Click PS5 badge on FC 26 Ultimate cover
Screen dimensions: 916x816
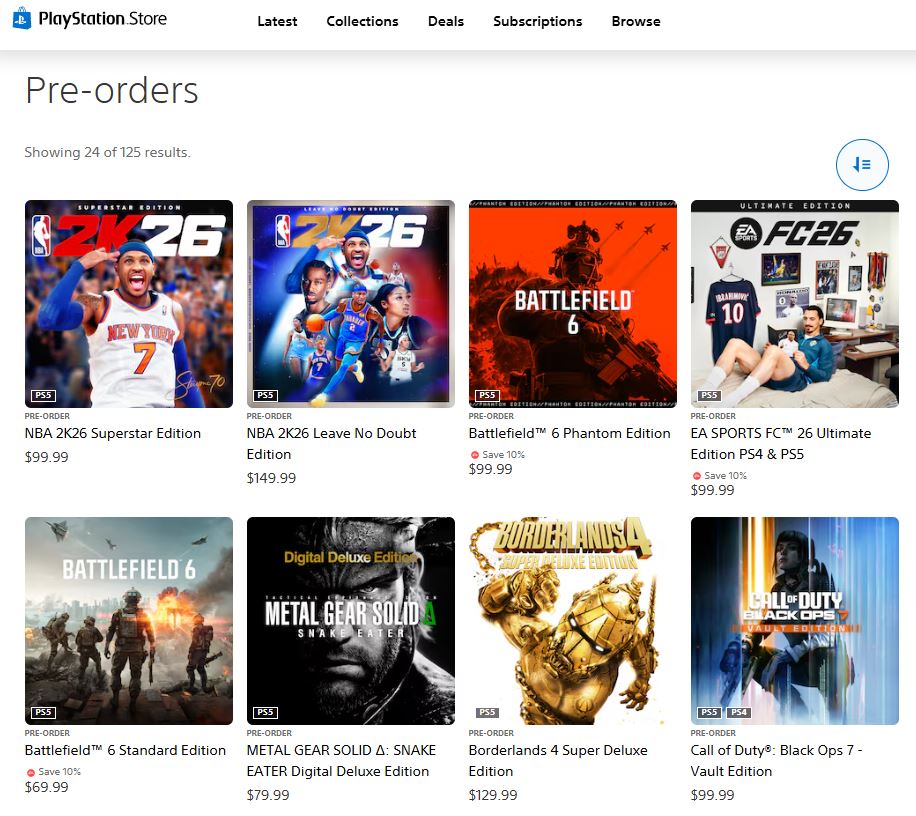(709, 395)
